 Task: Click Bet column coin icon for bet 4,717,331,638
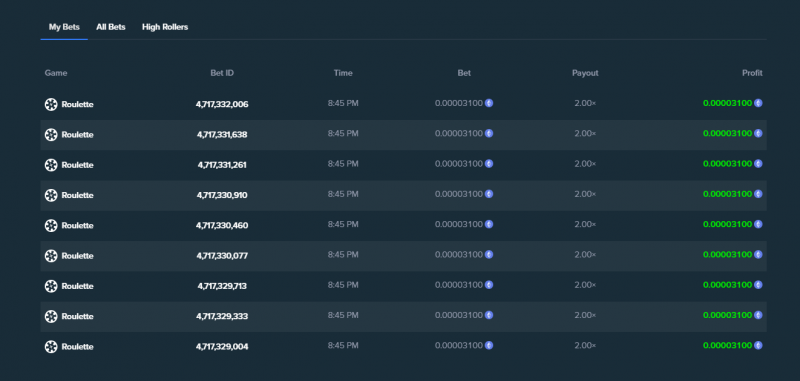tap(489, 134)
